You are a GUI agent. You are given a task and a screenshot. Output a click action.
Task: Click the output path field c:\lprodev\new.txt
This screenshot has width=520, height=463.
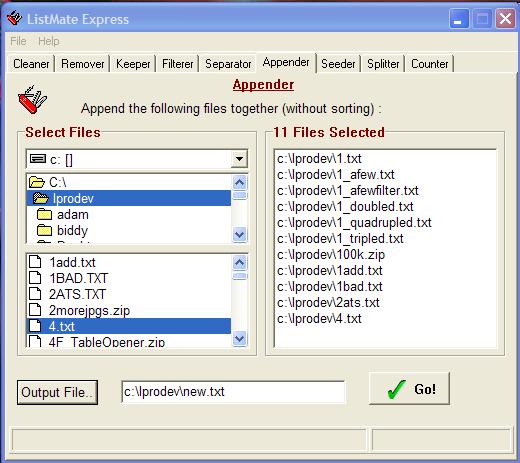[x=233, y=392]
